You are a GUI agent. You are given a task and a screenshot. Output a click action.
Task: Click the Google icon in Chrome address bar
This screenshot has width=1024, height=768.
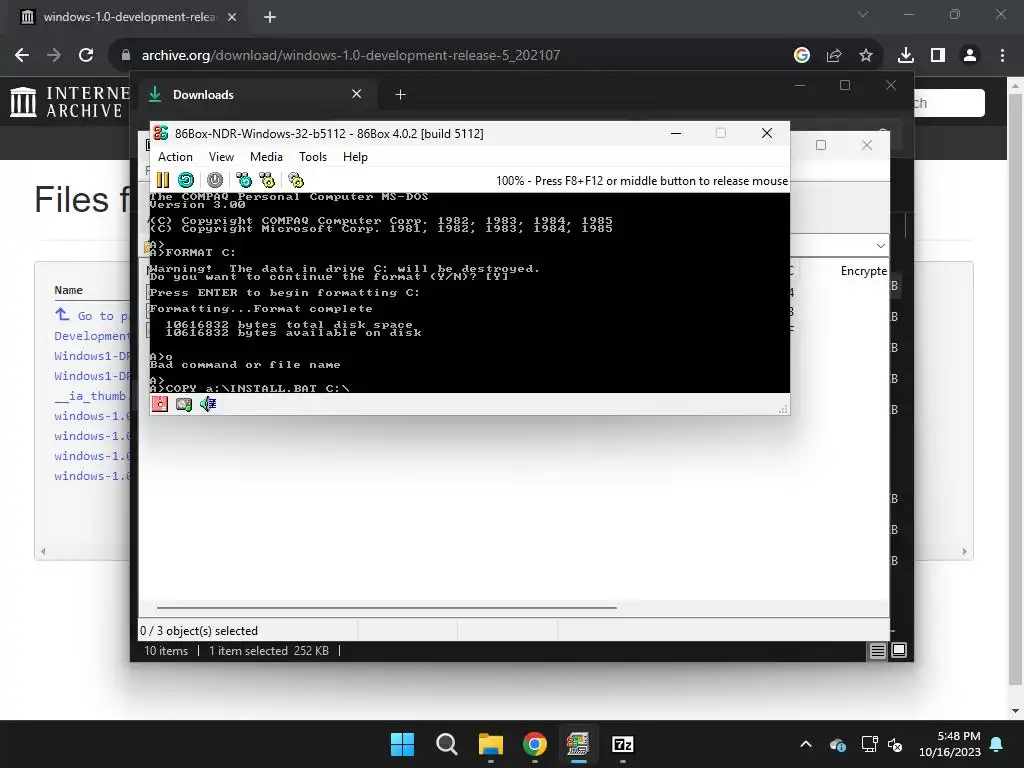(802, 56)
